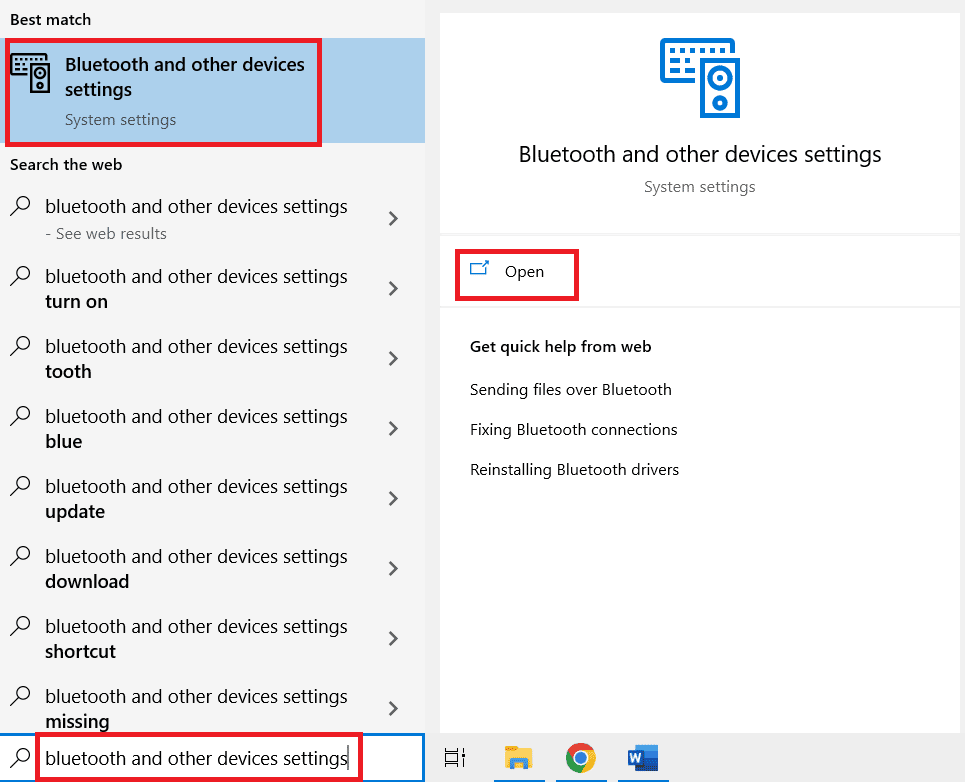Click 'System settings' subtitle in the preview pane
Image resolution: width=965 pixels, height=782 pixels.
[x=700, y=186]
